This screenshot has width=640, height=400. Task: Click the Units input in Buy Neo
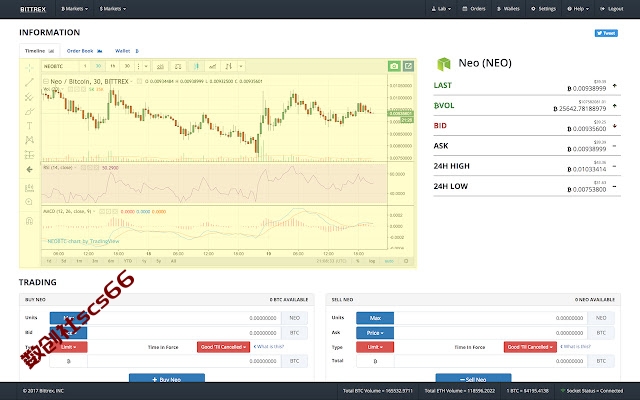184,318
